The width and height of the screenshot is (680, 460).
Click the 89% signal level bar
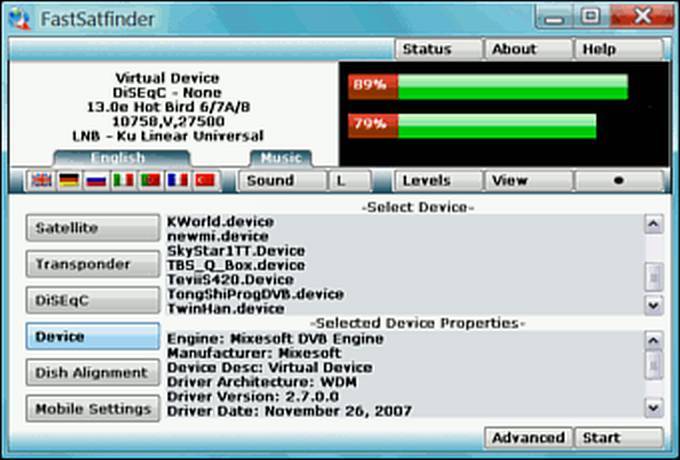[x=488, y=87]
